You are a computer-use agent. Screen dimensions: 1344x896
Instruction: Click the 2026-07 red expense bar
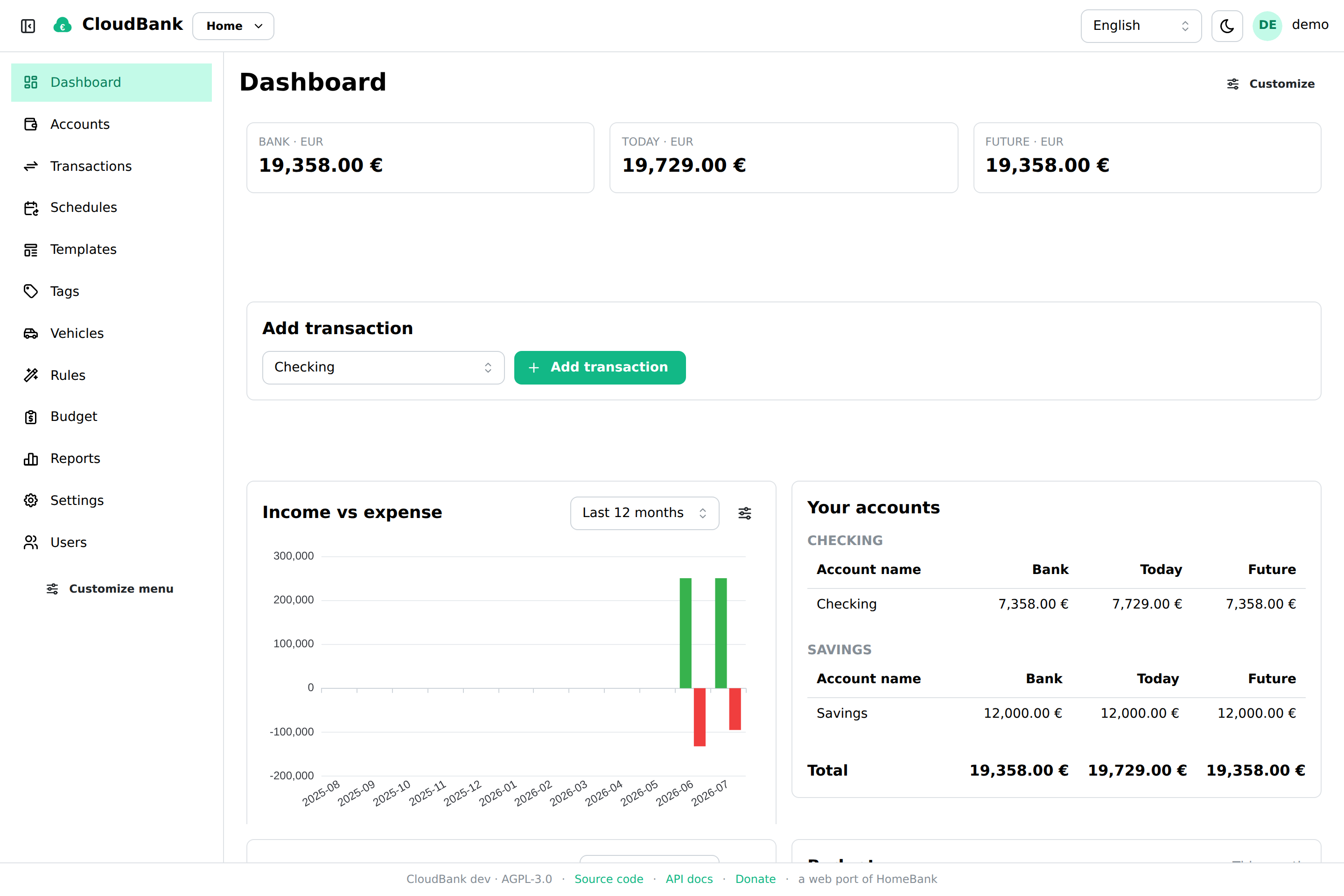coord(735,709)
